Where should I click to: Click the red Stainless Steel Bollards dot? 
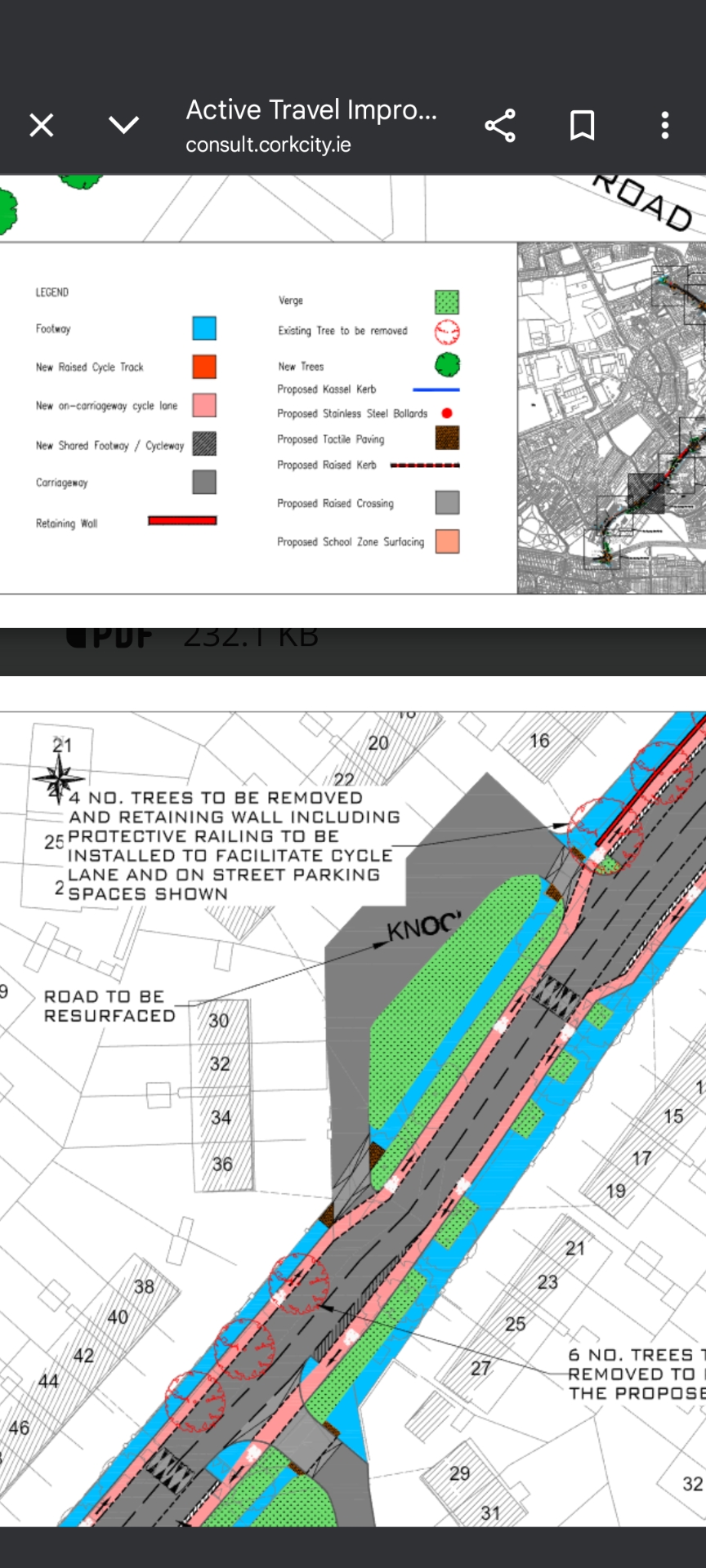coord(447,413)
